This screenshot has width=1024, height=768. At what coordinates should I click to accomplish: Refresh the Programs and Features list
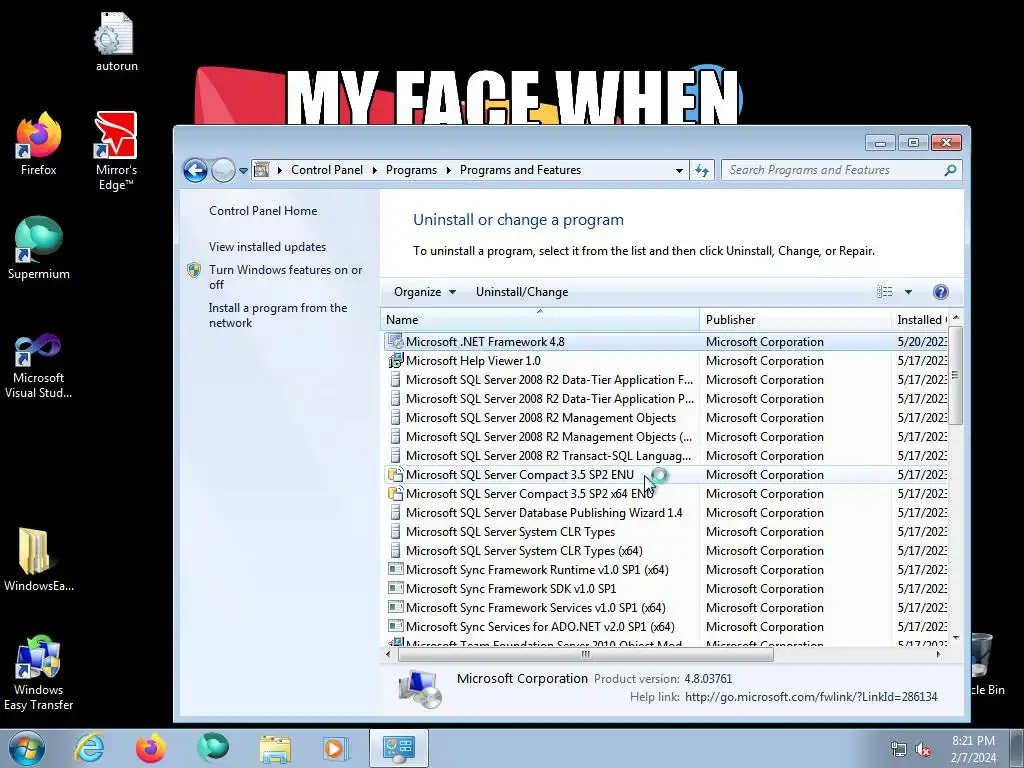tap(702, 170)
